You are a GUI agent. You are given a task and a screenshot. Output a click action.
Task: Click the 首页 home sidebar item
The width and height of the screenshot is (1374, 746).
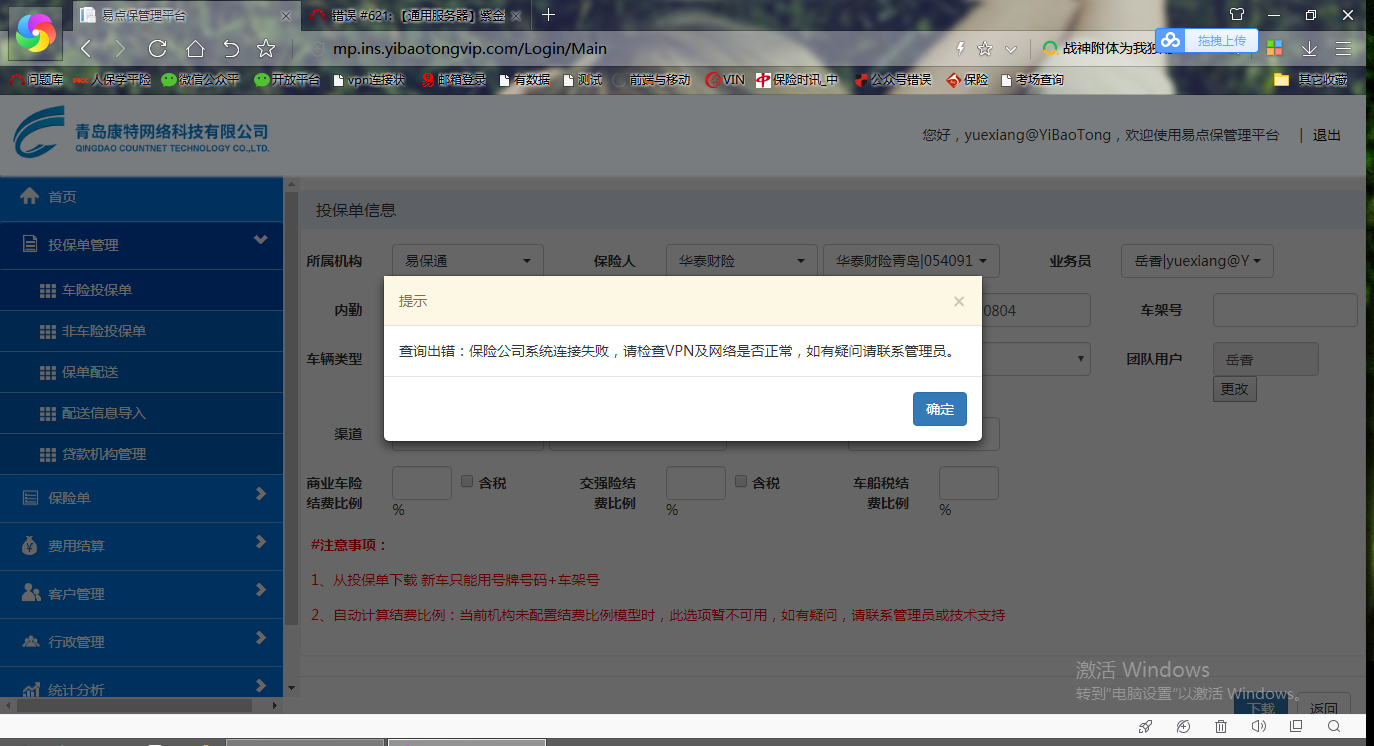click(x=142, y=197)
